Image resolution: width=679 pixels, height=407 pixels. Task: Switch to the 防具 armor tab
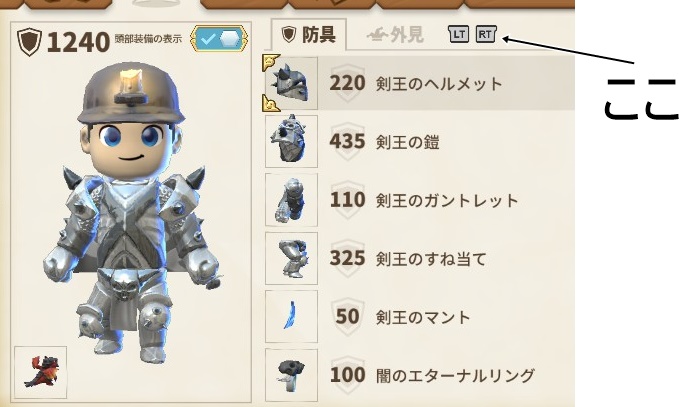[309, 34]
